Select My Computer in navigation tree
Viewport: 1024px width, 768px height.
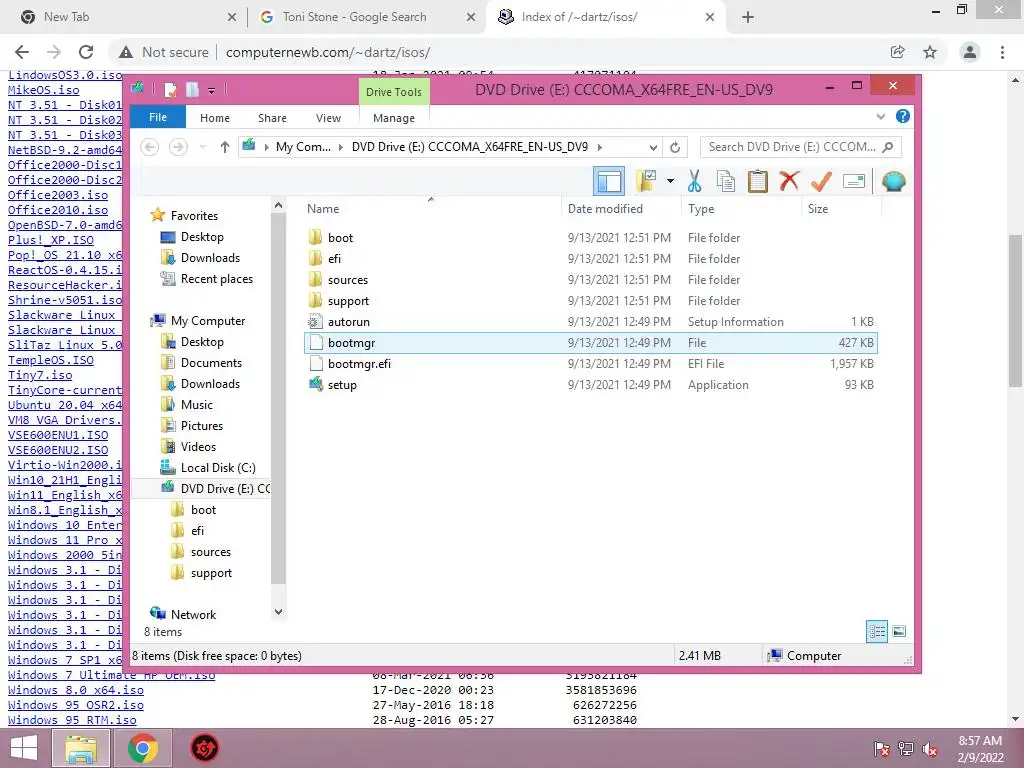208,321
